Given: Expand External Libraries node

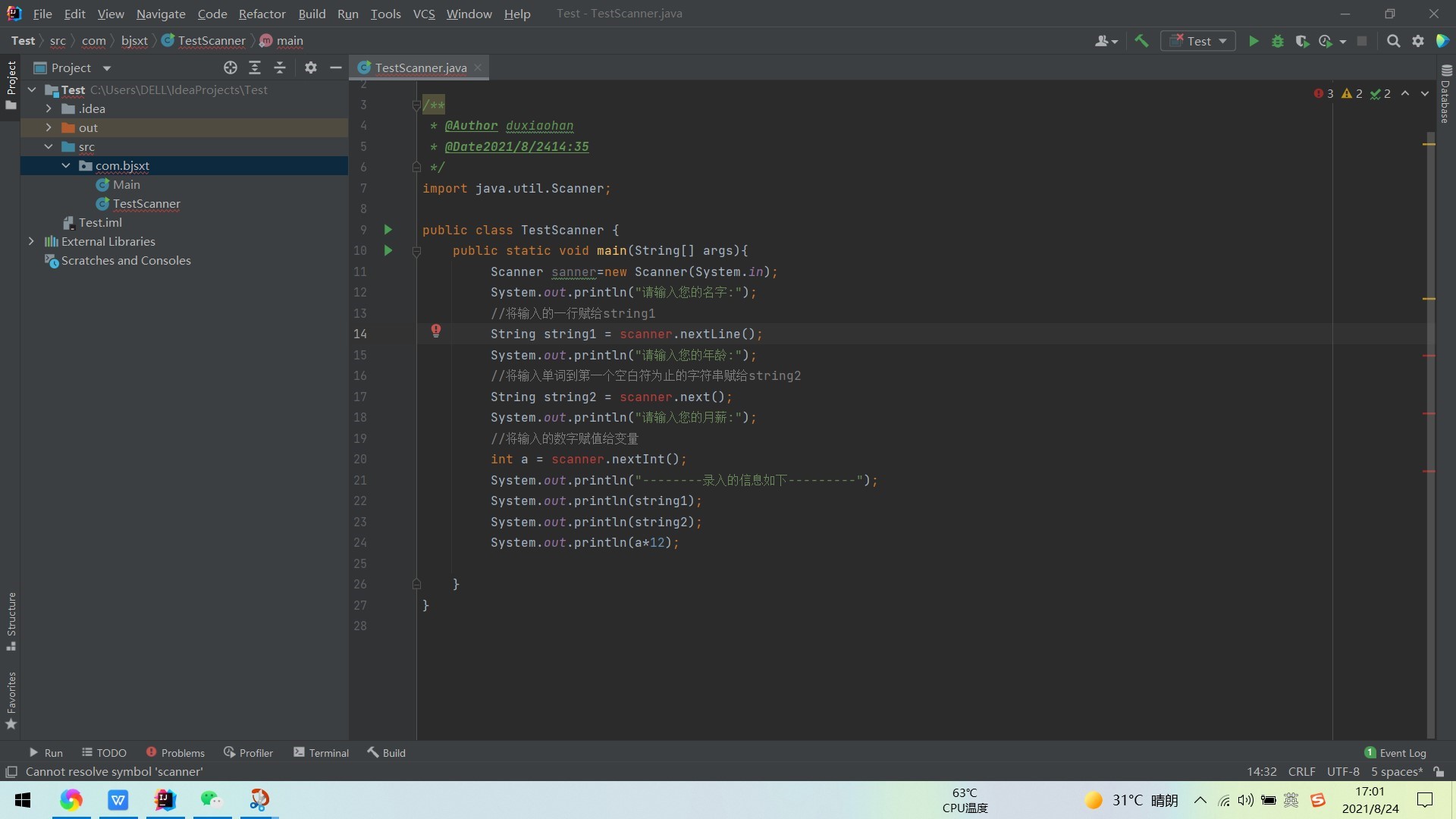Looking at the screenshot, I should [31, 241].
